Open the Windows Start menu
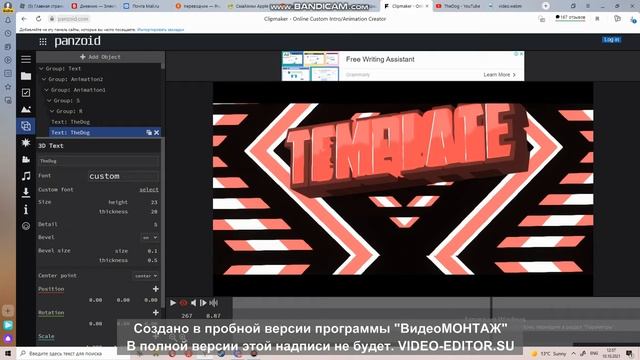This screenshot has height=360, width=640. 8,353
